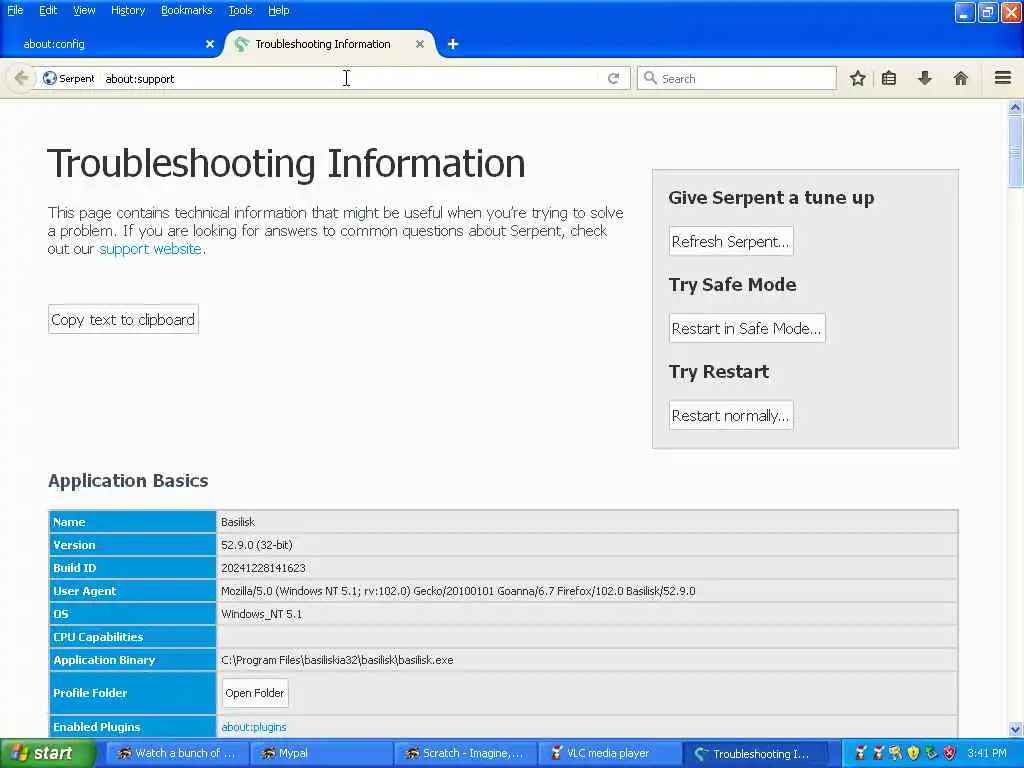Click the yellow shield tray icon
Viewport: 1024px width, 768px height.
[x=913, y=754]
